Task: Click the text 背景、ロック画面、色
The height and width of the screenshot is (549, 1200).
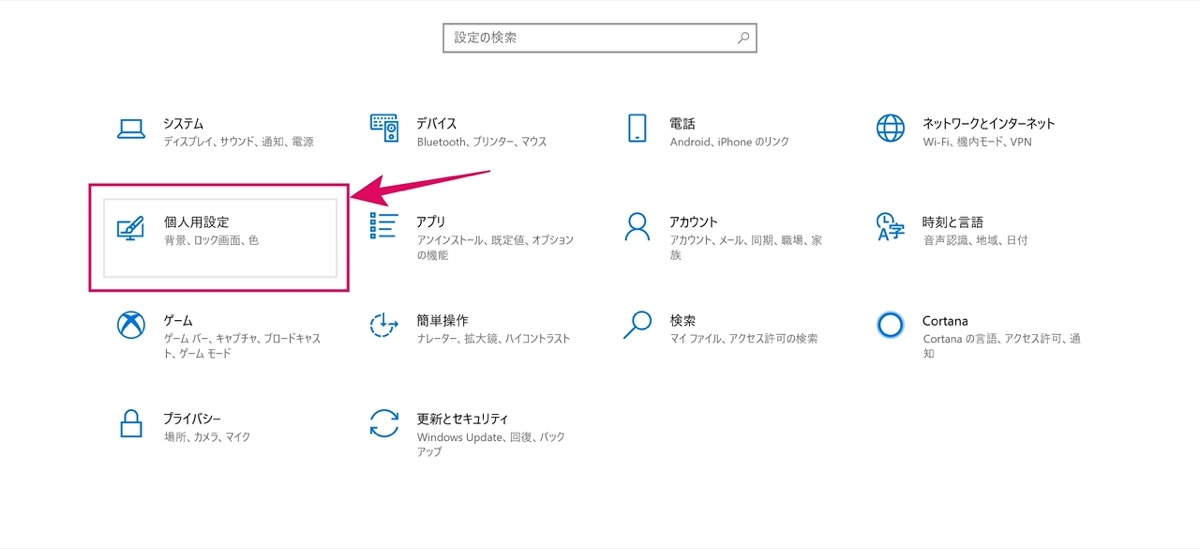Action: click(212, 240)
